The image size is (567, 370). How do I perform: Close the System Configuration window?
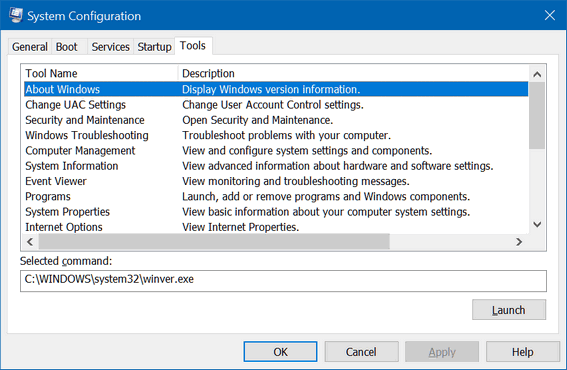[x=550, y=15]
